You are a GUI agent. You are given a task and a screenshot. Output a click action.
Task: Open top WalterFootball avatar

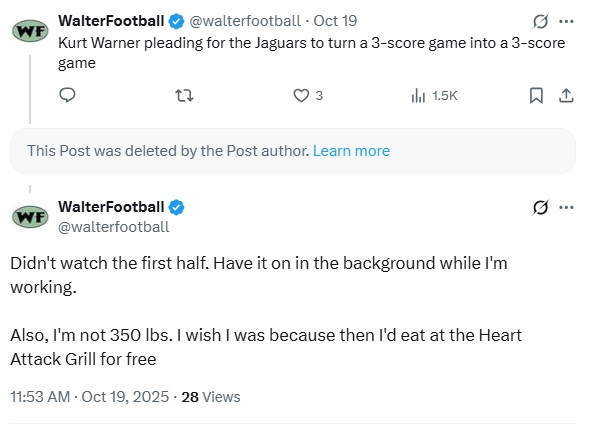pyautogui.click(x=29, y=30)
